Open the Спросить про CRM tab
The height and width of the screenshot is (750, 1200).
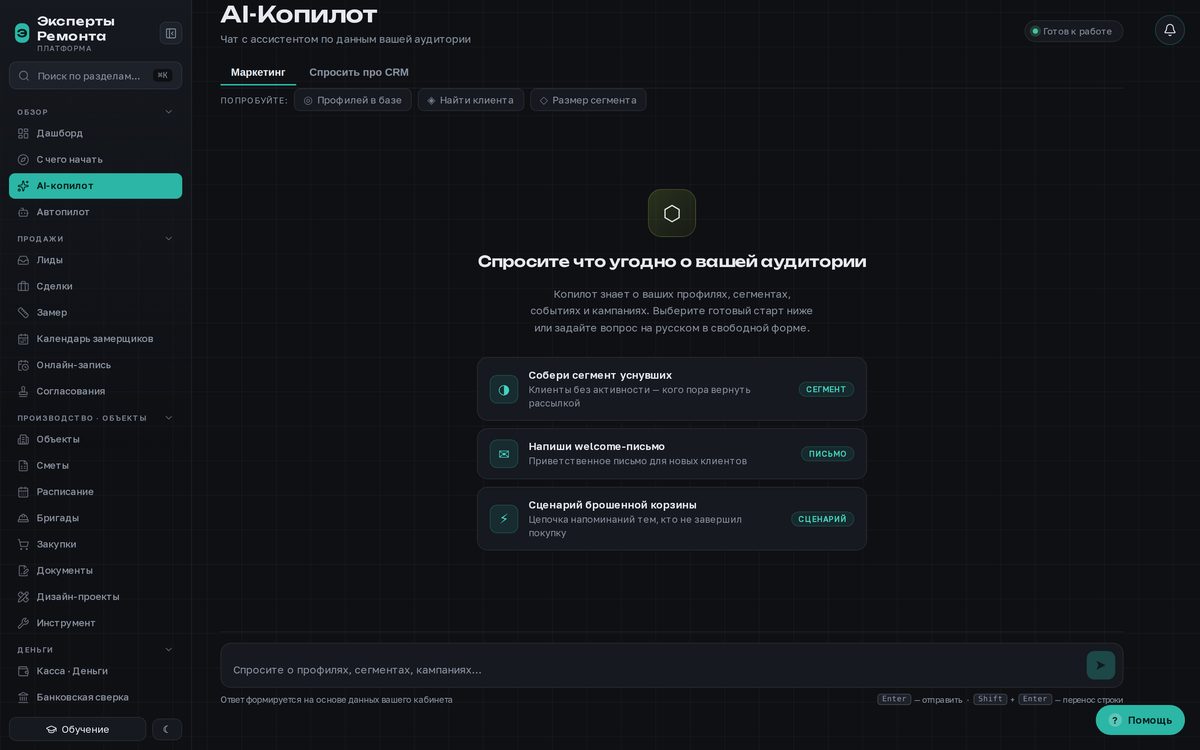point(359,72)
